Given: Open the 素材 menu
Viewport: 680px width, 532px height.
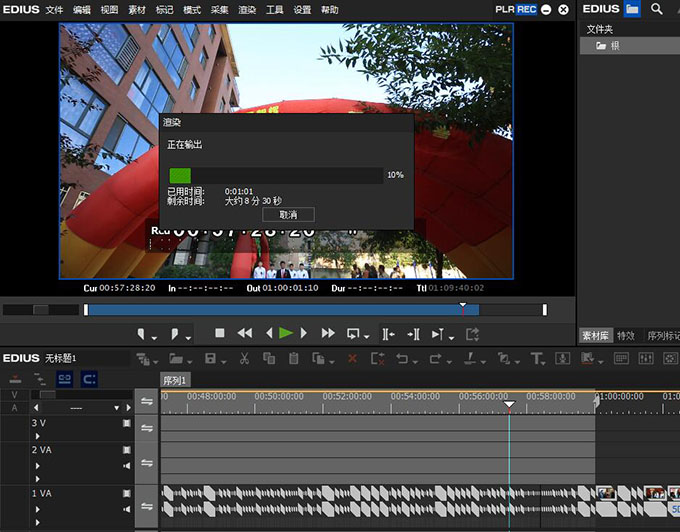Looking at the screenshot, I should point(137,10).
